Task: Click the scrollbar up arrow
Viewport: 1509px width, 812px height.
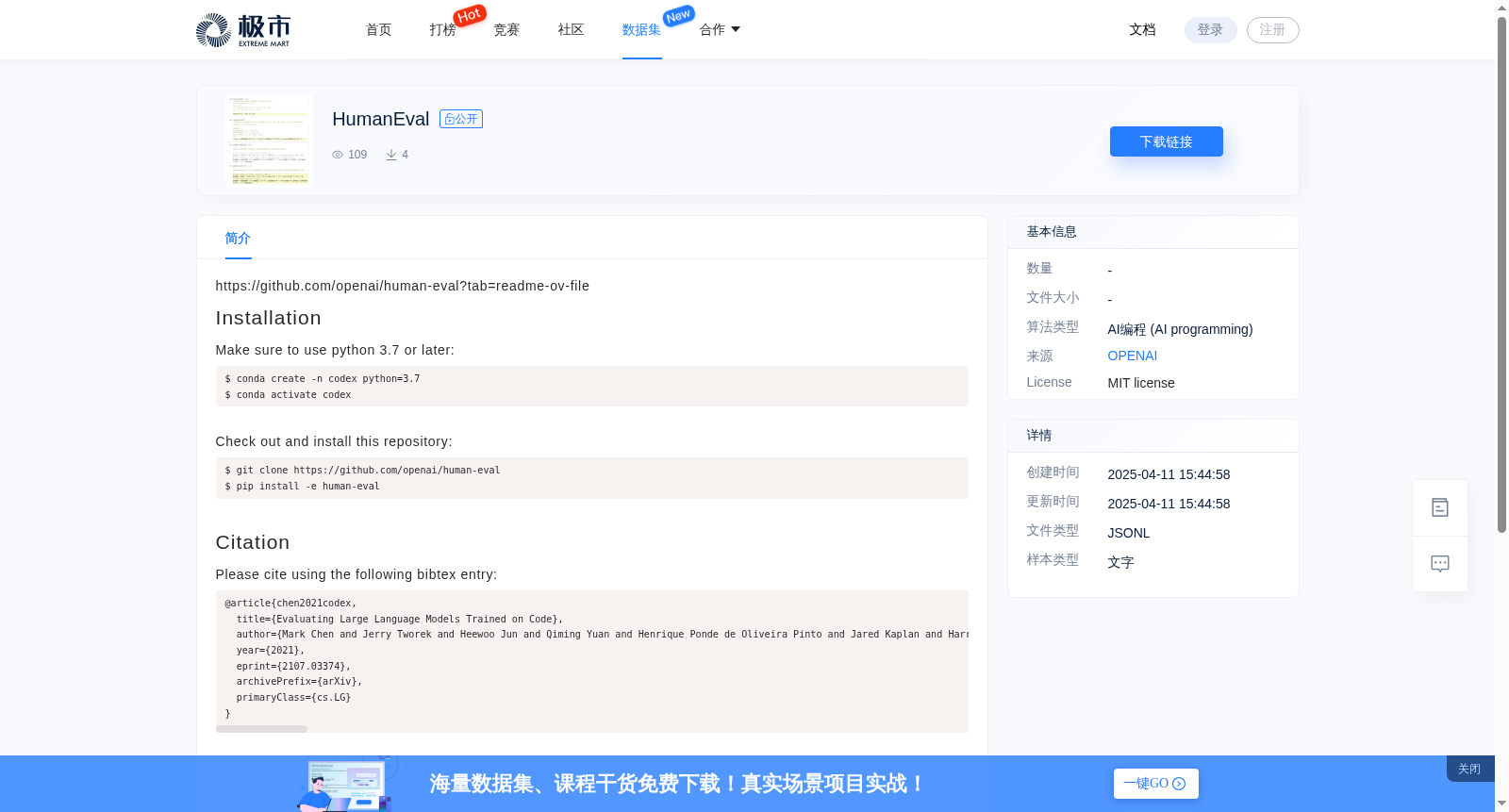Action: tap(1501, 8)
